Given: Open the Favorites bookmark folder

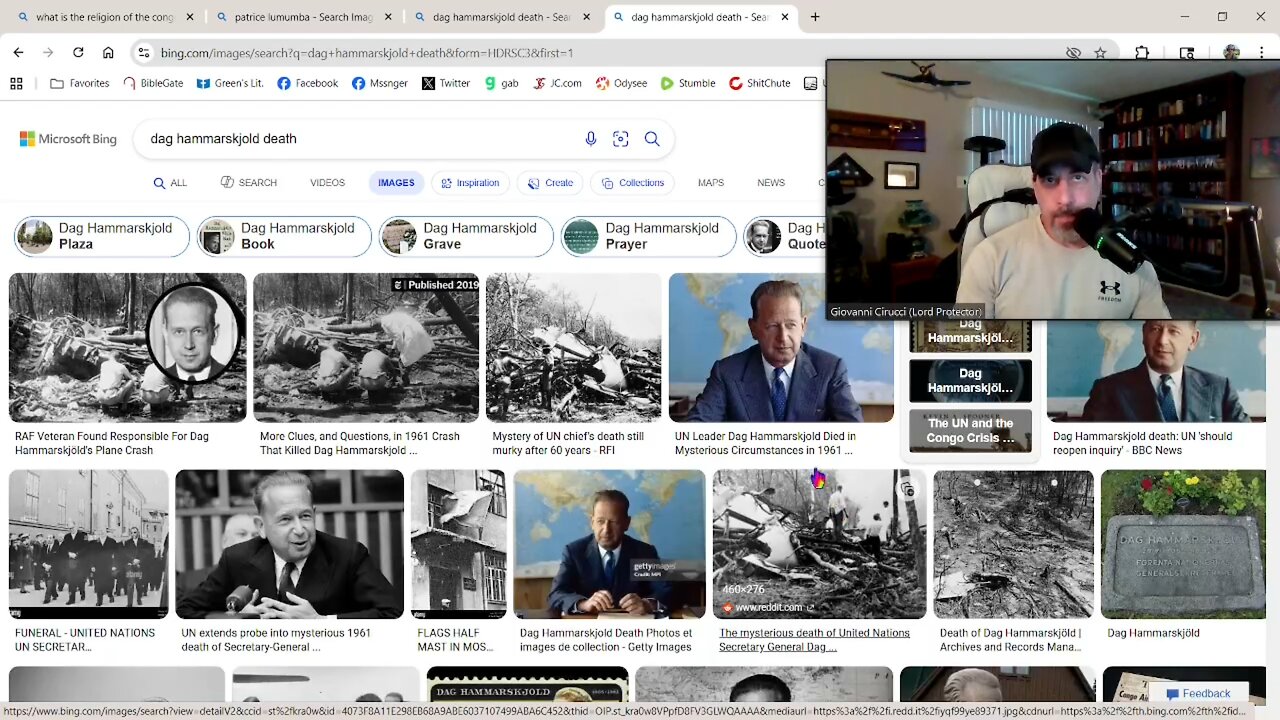Looking at the screenshot, I should point(79,83).
